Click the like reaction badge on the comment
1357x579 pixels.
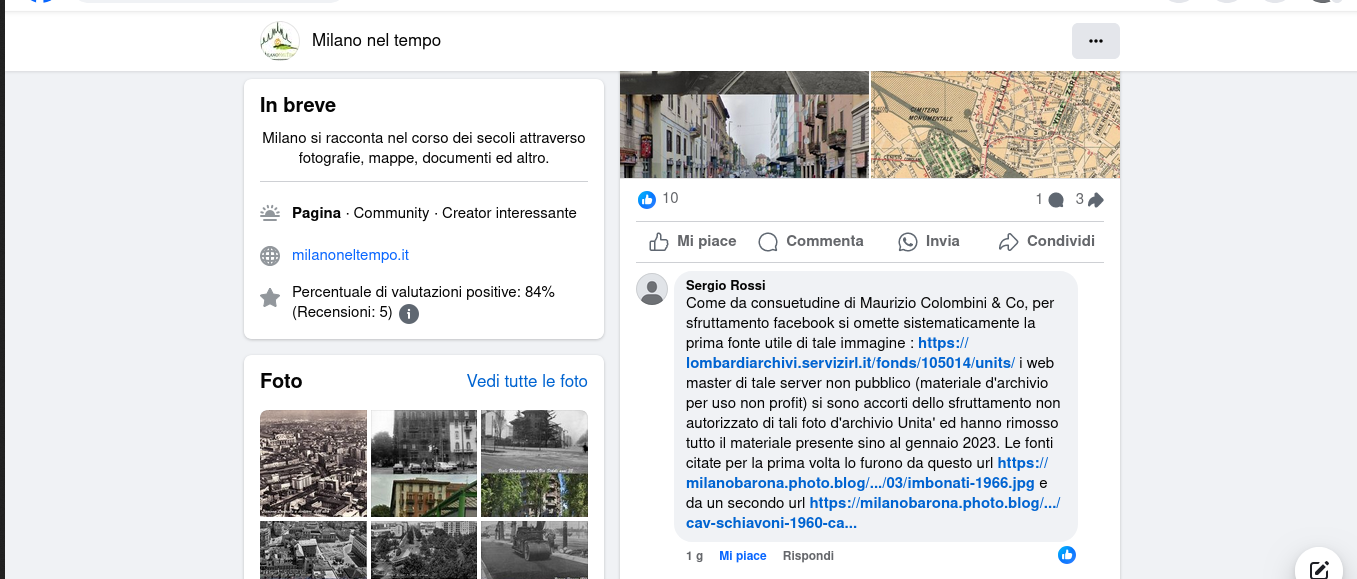pos(1067,554)
